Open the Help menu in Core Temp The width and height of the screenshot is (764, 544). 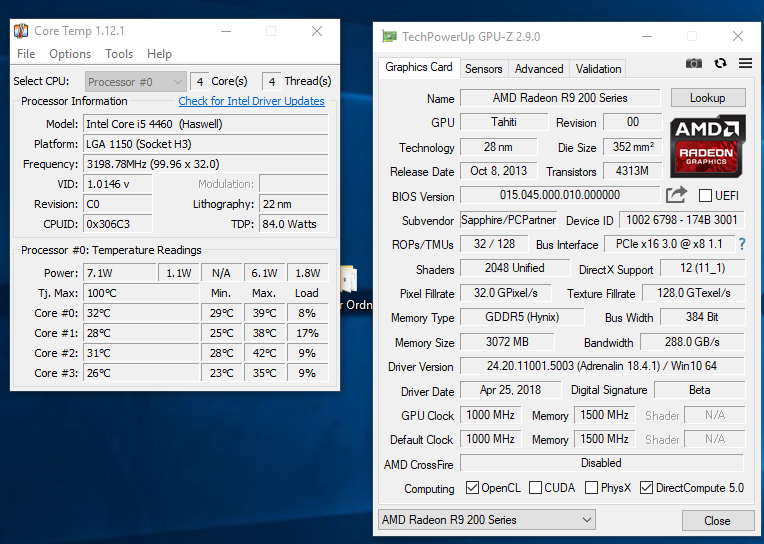[x=159, y=54]
